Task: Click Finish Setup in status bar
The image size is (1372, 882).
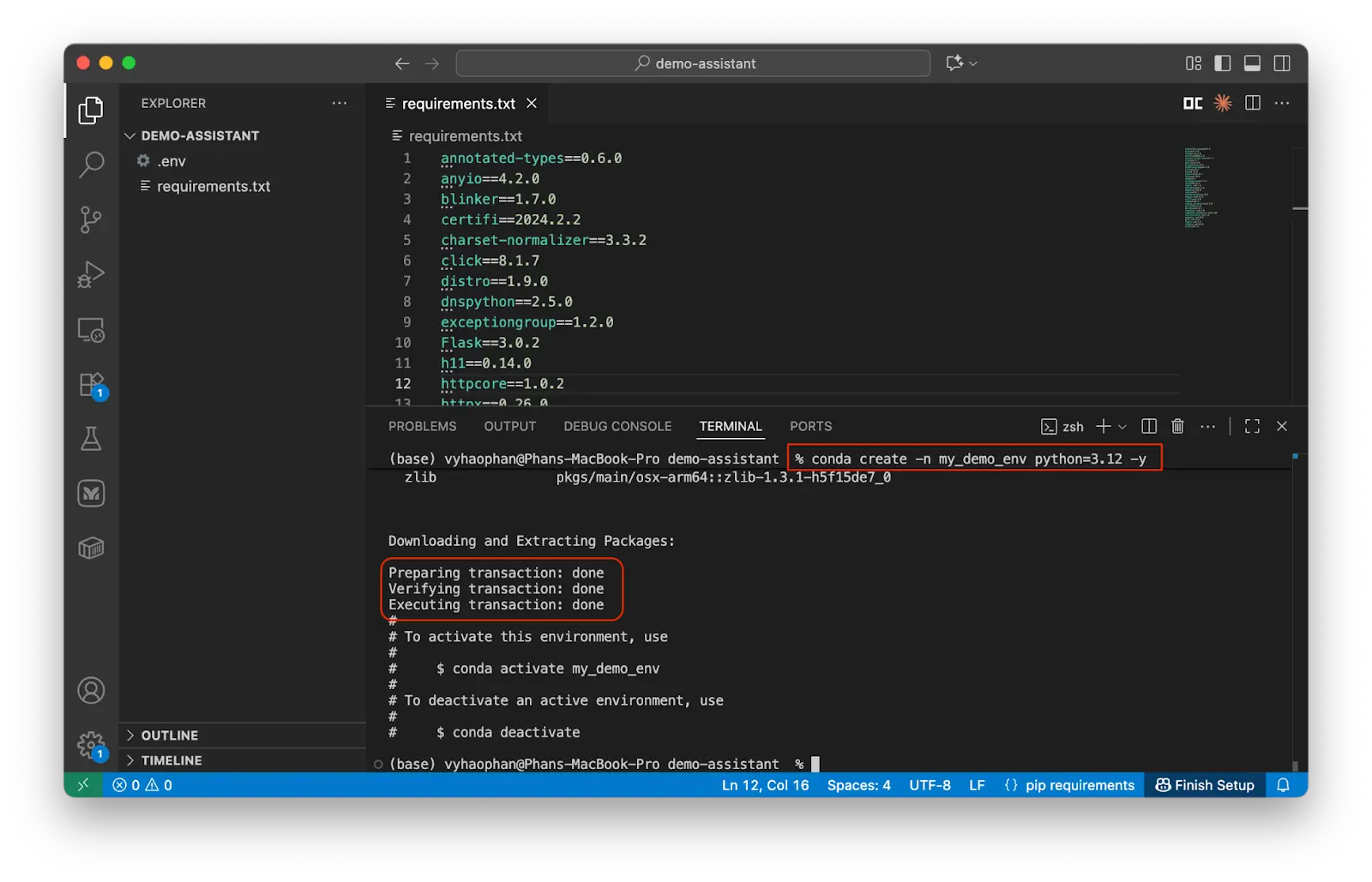Action: [x=1205, y=785]
